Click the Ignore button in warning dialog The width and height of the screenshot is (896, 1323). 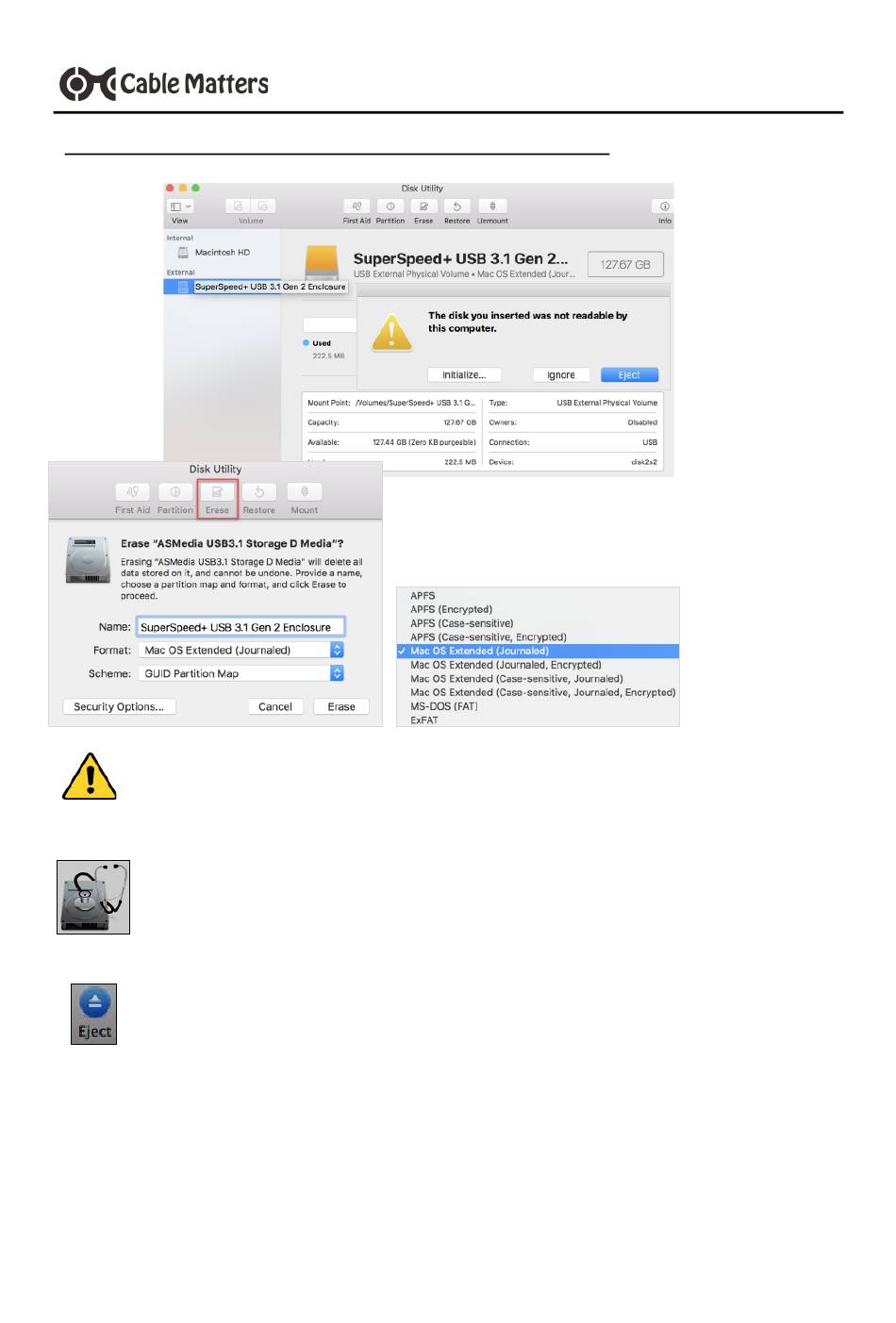coord(561,375)
